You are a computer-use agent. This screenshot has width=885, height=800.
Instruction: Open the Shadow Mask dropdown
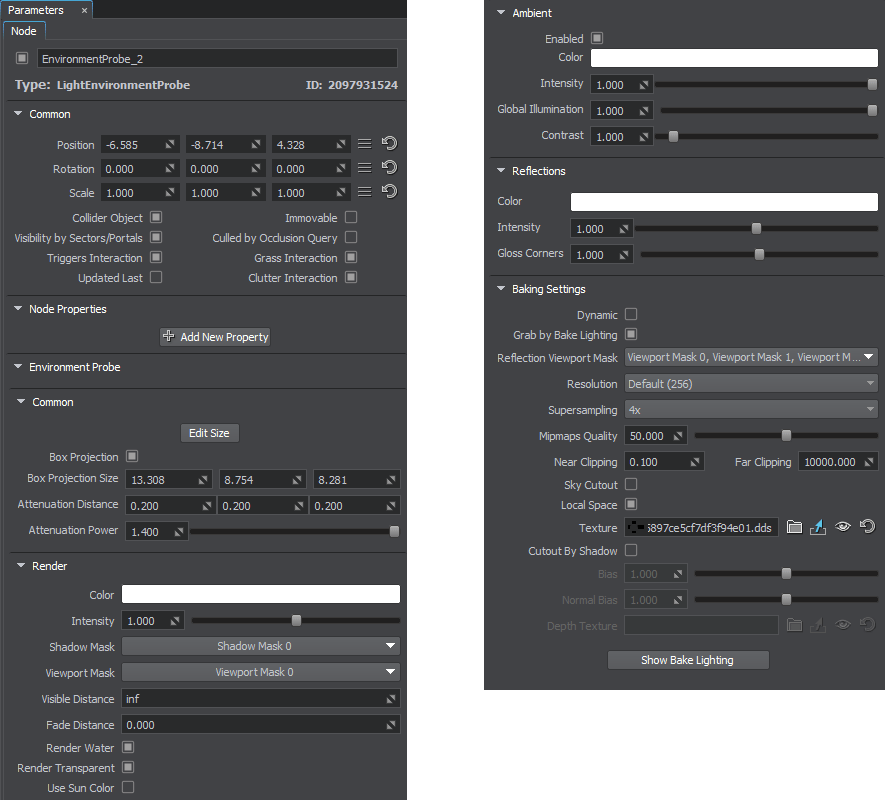pos(260,647)
